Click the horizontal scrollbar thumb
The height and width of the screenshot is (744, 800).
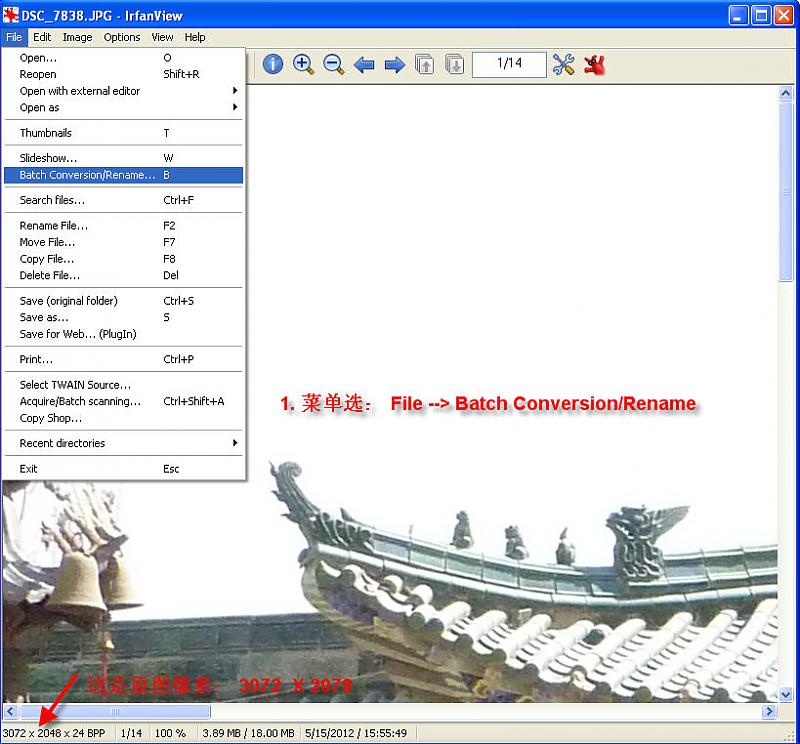point(115,712)
